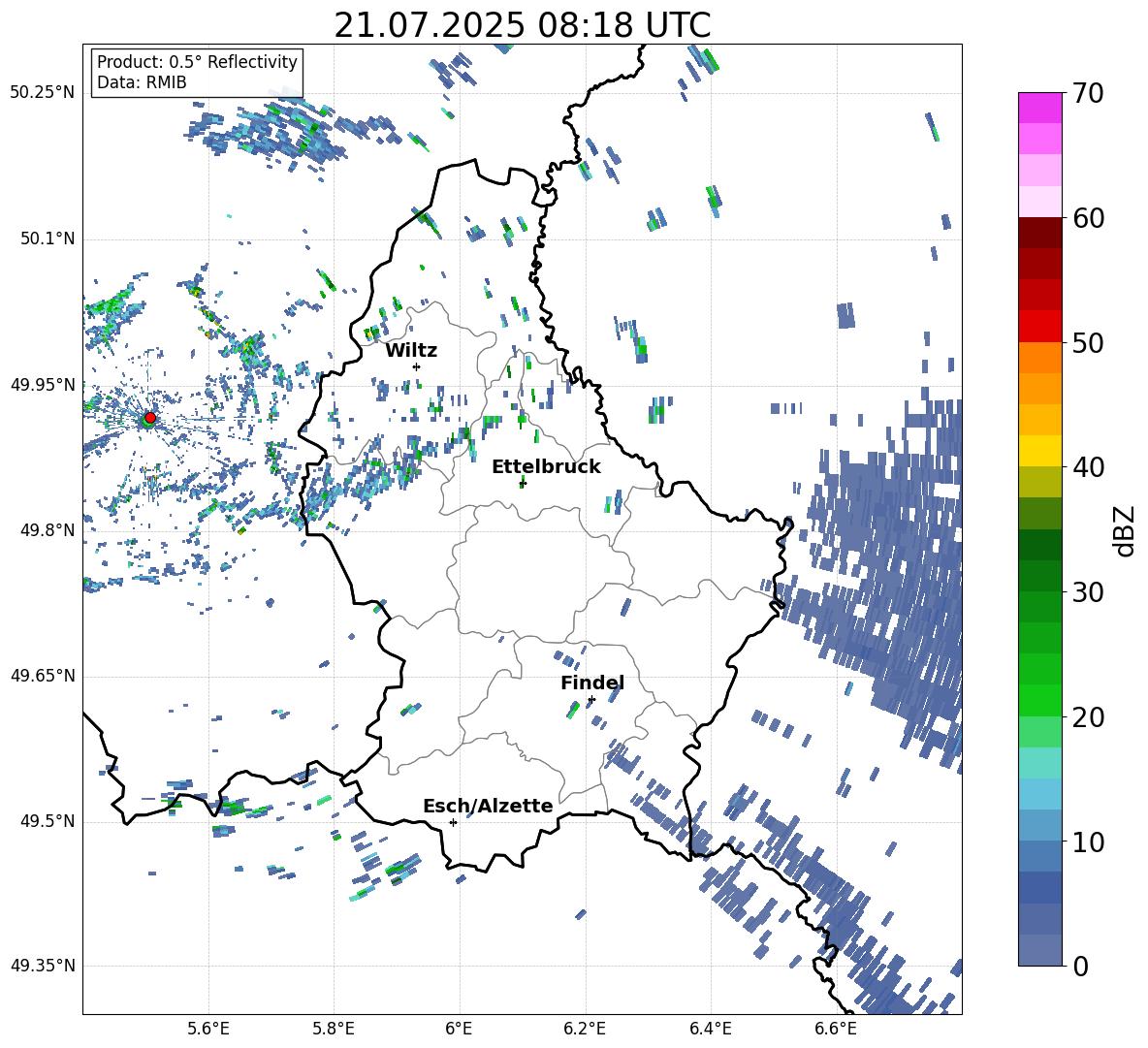Click the 50.25°N latitude label
This screenshot has width=1148, height=1048.
[43, 93]
